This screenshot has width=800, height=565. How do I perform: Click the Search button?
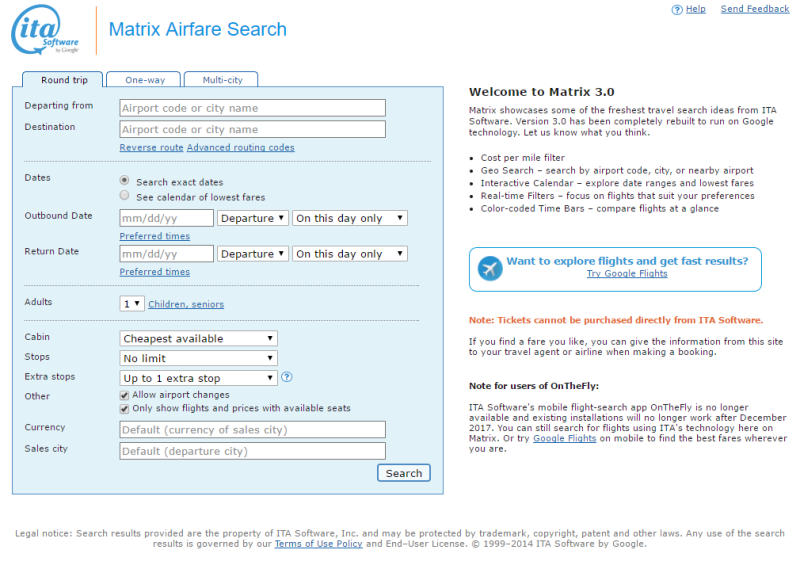pos(404,473)
